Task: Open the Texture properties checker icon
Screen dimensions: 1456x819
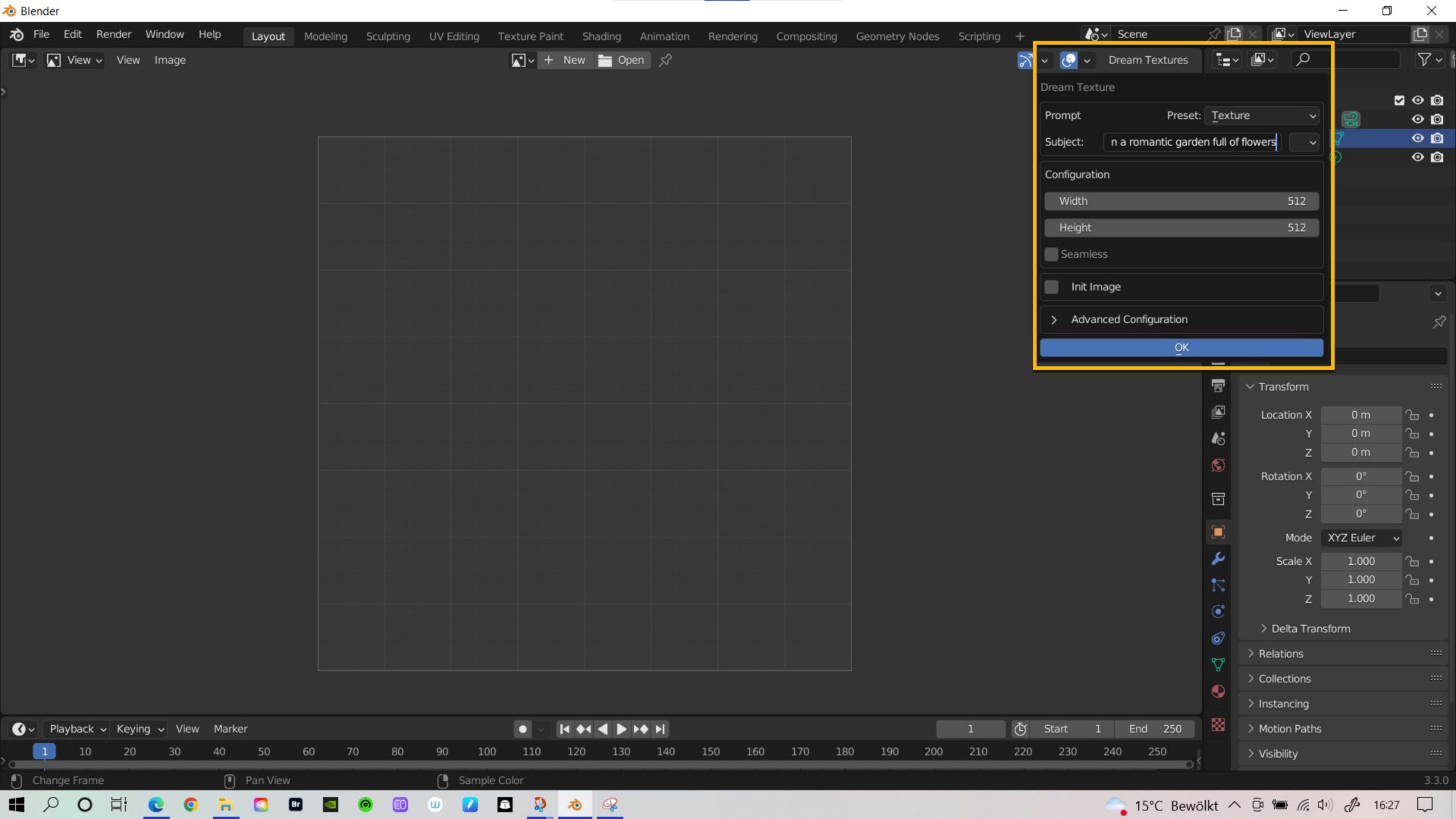Action: click(x=1218, y=724)
